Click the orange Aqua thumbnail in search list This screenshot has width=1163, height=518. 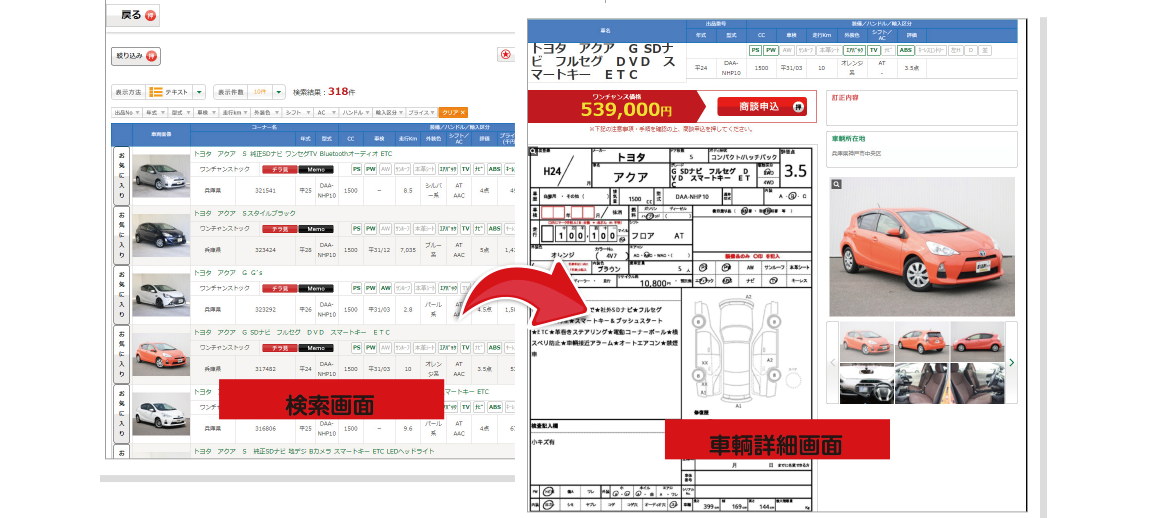tap(161, 354)
